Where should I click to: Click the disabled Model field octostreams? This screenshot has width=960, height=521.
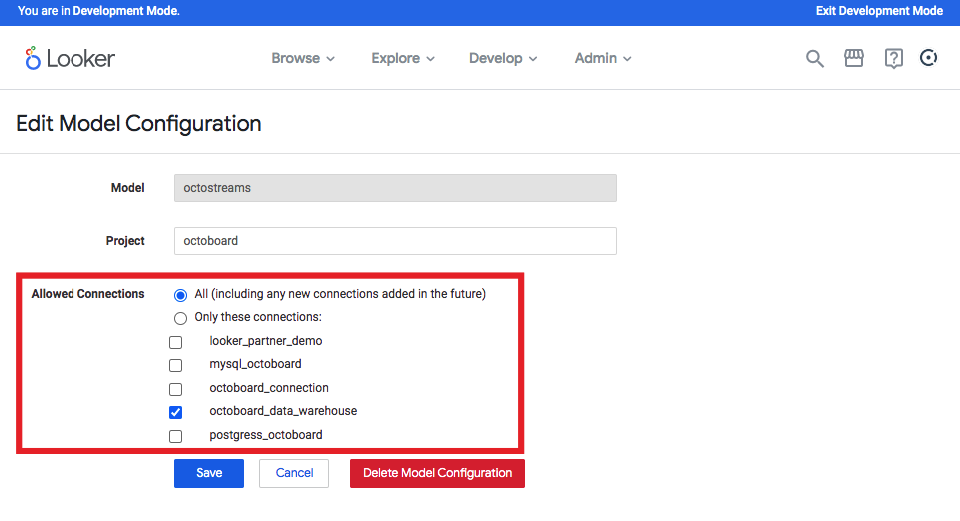[395, 188]
